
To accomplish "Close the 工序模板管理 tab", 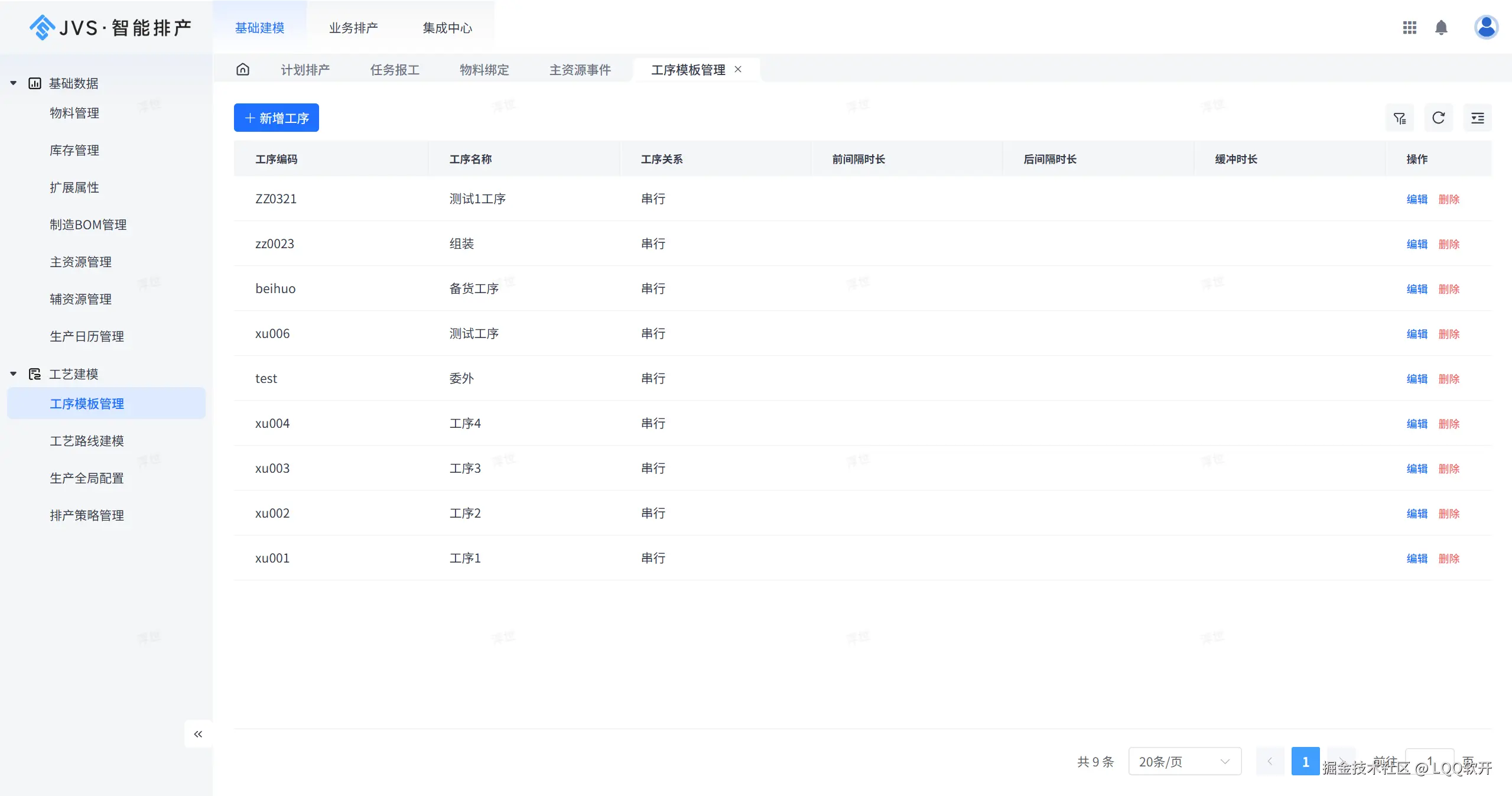I will pyautogui.click(x=738, y=69).
